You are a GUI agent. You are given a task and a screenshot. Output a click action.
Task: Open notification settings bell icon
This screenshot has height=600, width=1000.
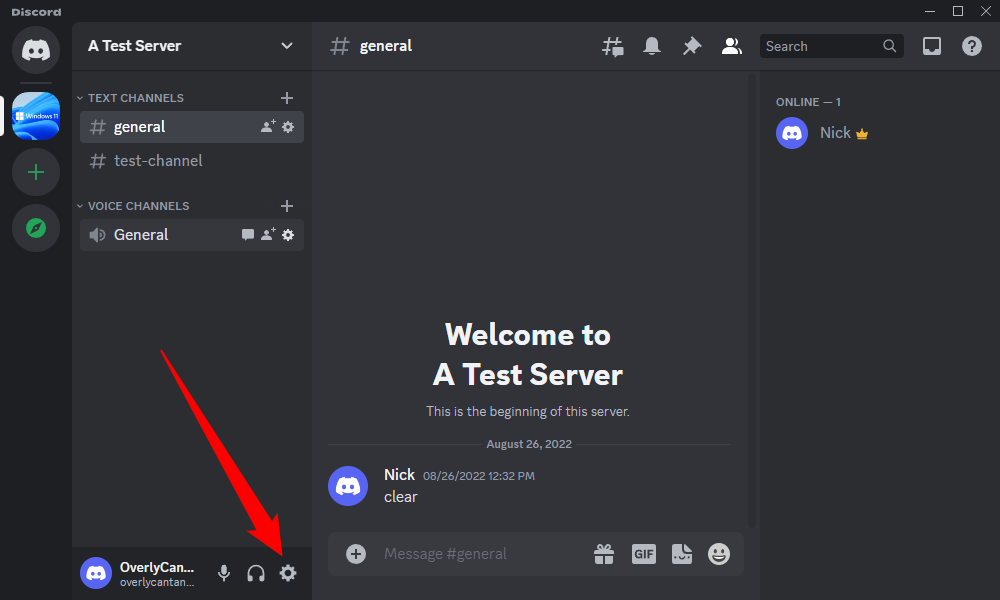click(652, 46)
